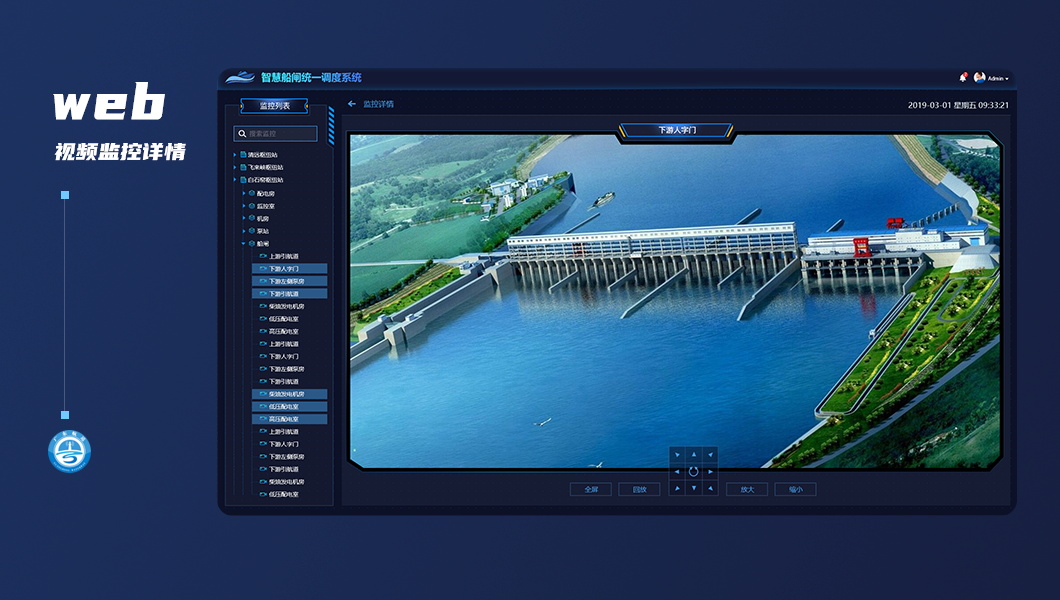Expand the 泵站 node
The height and width of the screenshot is (600, 1060).
[x=244, y=231]
